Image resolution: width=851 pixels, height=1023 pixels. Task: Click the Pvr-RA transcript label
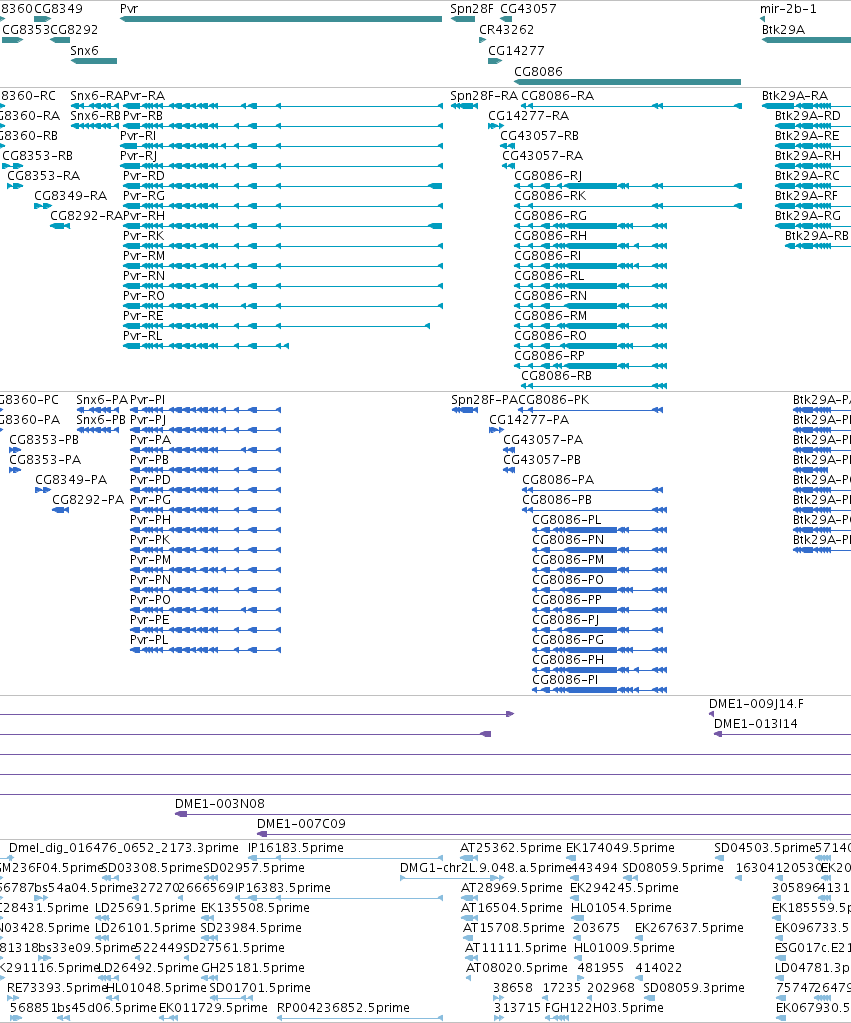pyautogui.click(x=144, y=96)
